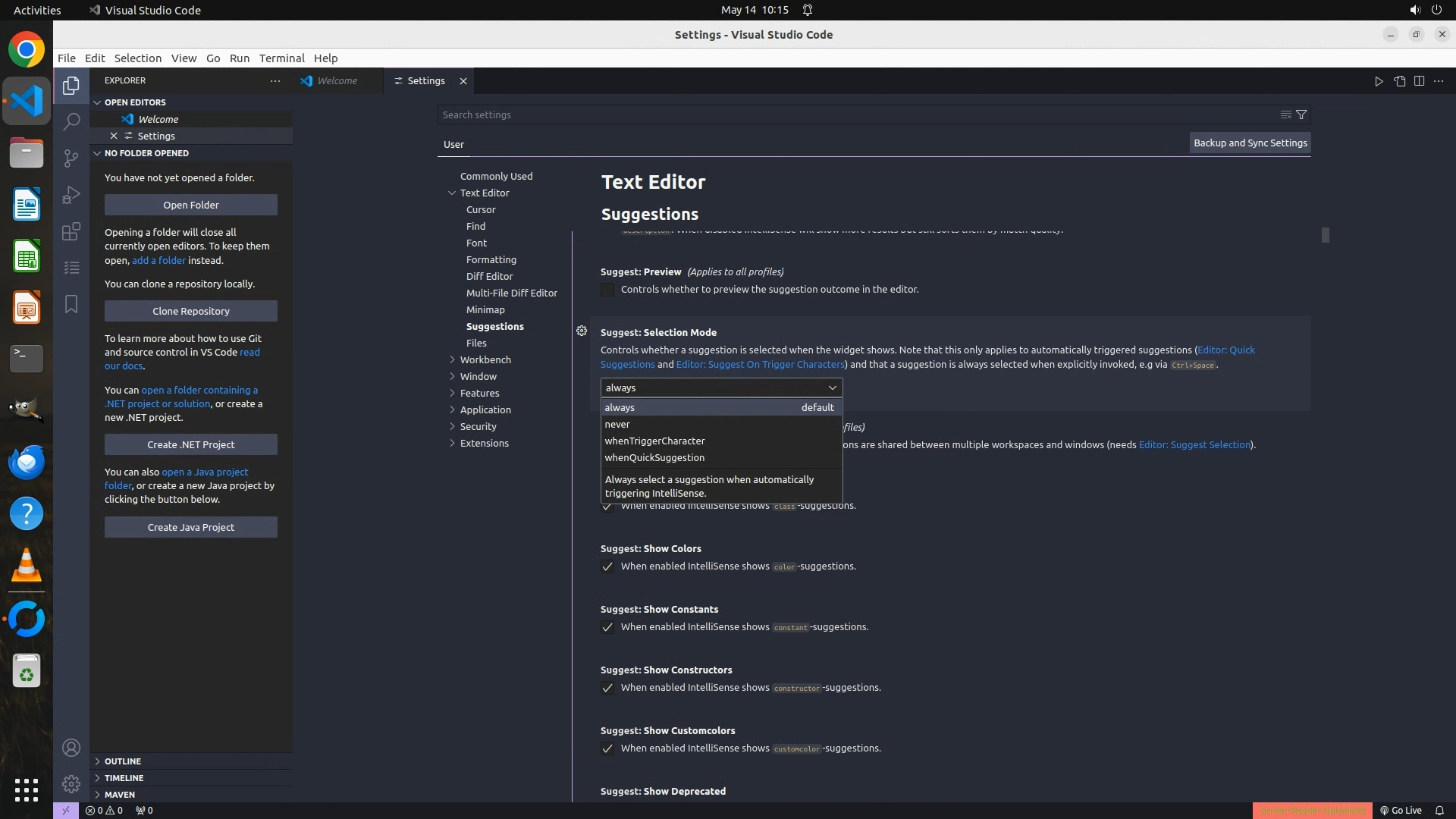The image size is (1456, 819).
Task: Open the Extensions view icon
Action: click(x=71, y=231)
